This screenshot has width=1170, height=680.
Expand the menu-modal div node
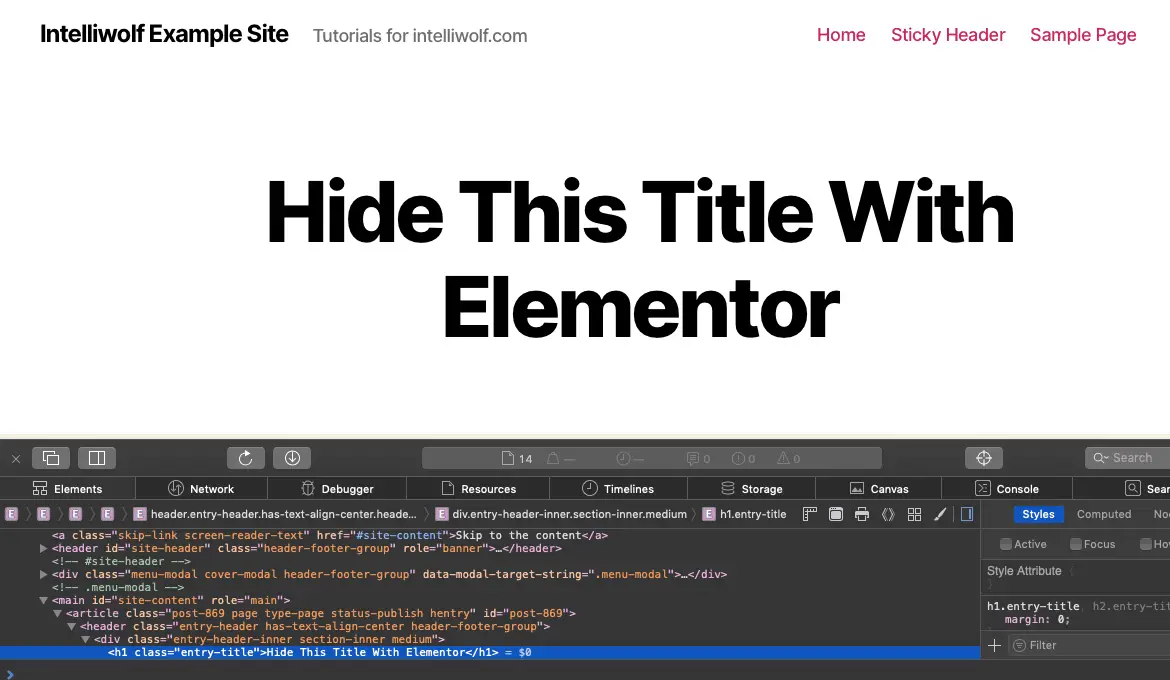click(x=44, y=574)
